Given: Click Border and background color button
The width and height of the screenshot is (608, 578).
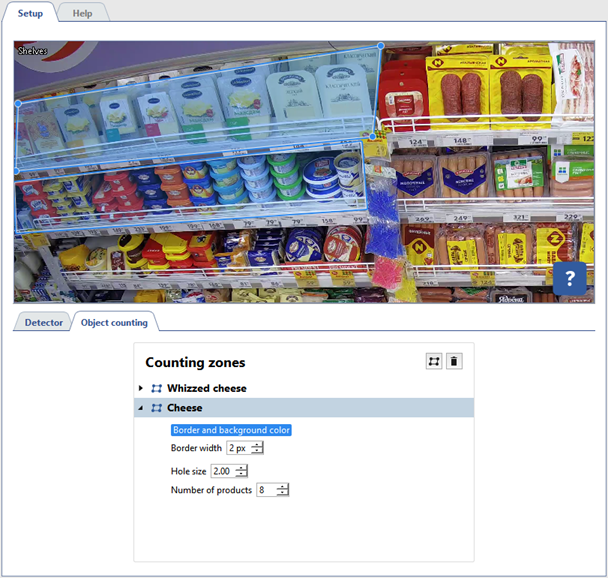Looking at the screenshot, I should click(231, 430).
